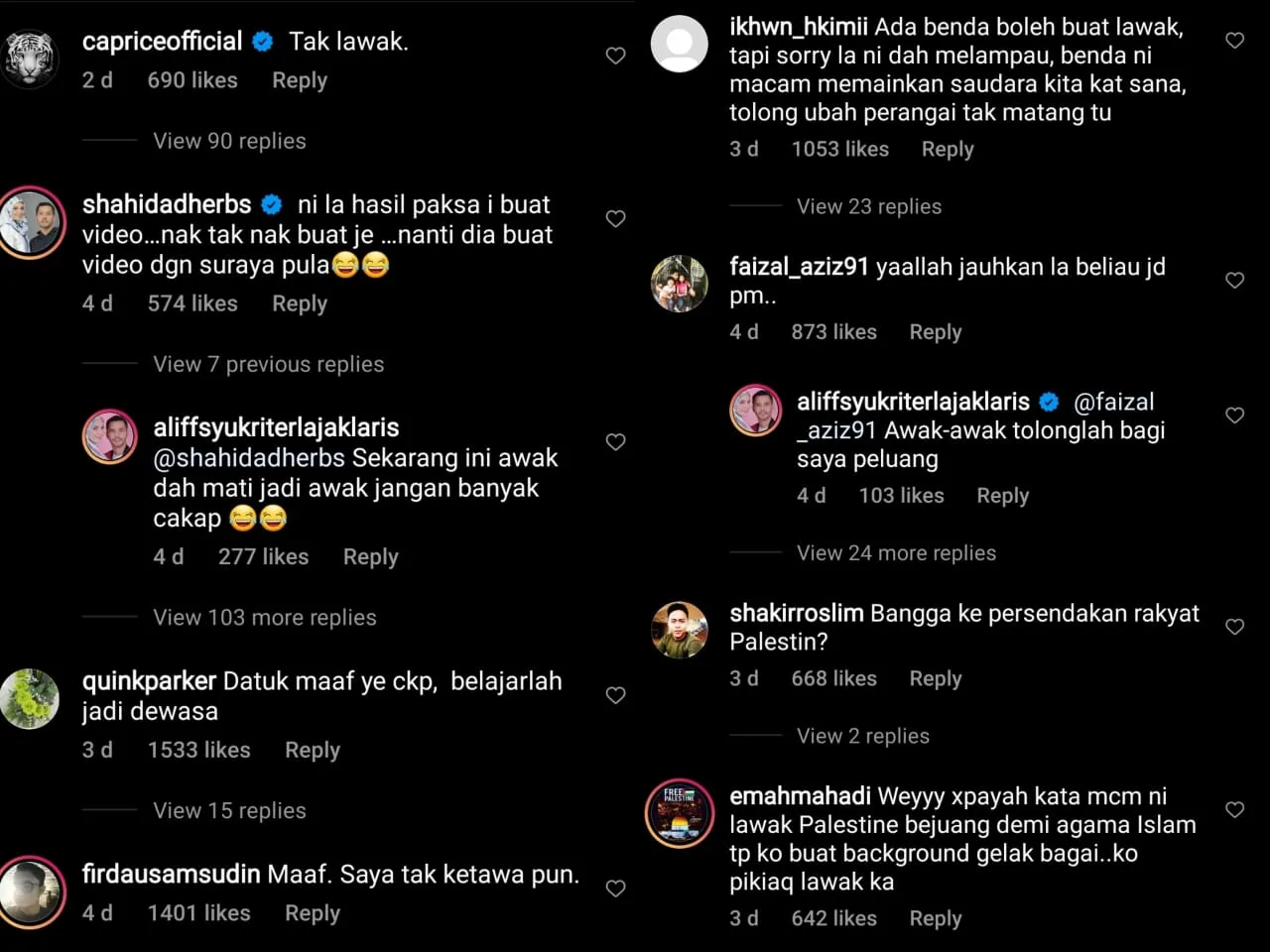Tap heart beside ikhwn_hkimii's comment
The width and height of the screenshot is (1270, 952).
pos(1234,41)
